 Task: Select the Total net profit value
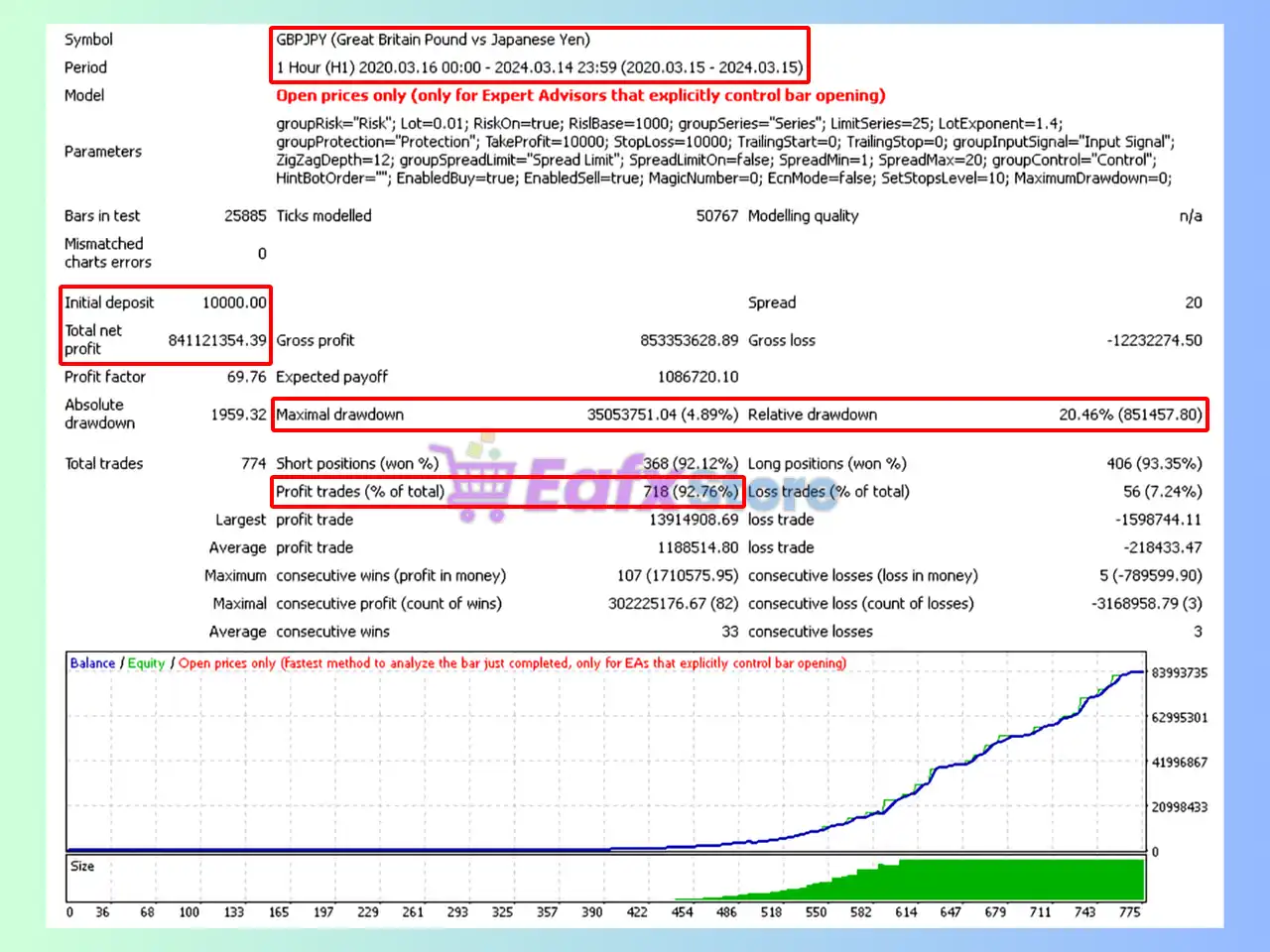coord(217,340)
